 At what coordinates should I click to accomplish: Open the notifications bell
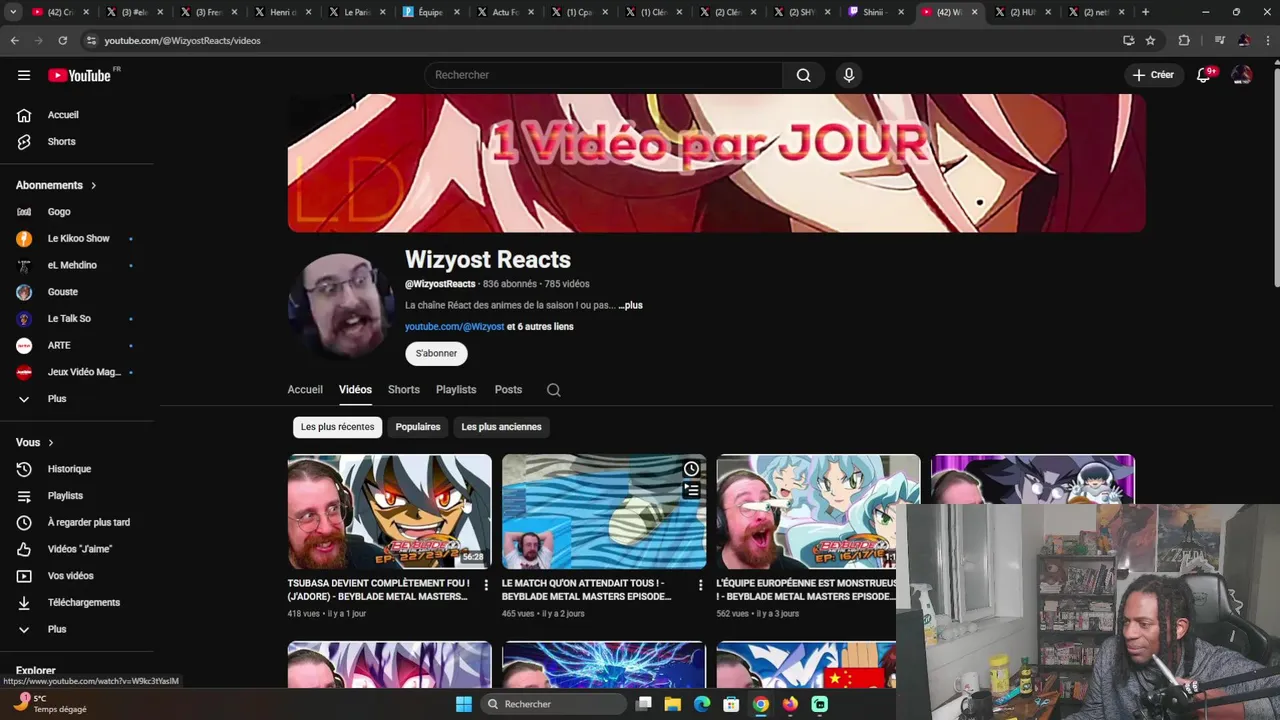tap(1204, 75)
